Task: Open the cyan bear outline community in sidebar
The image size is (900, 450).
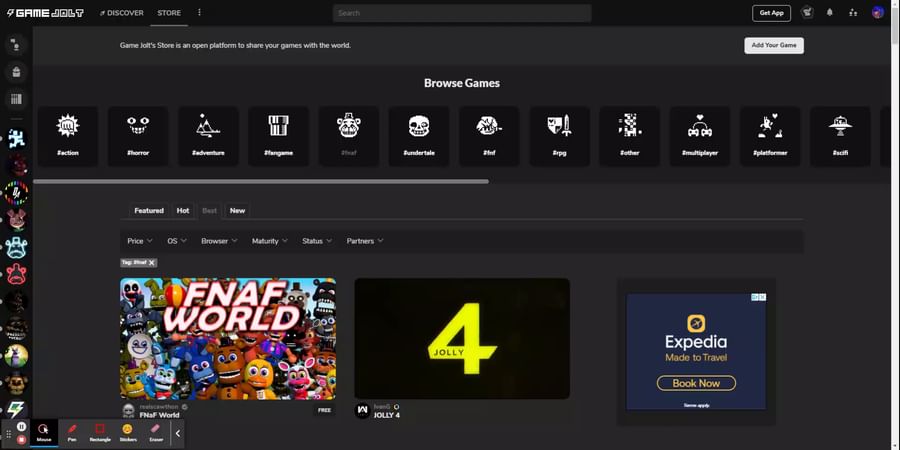Action: click(16, 247)
